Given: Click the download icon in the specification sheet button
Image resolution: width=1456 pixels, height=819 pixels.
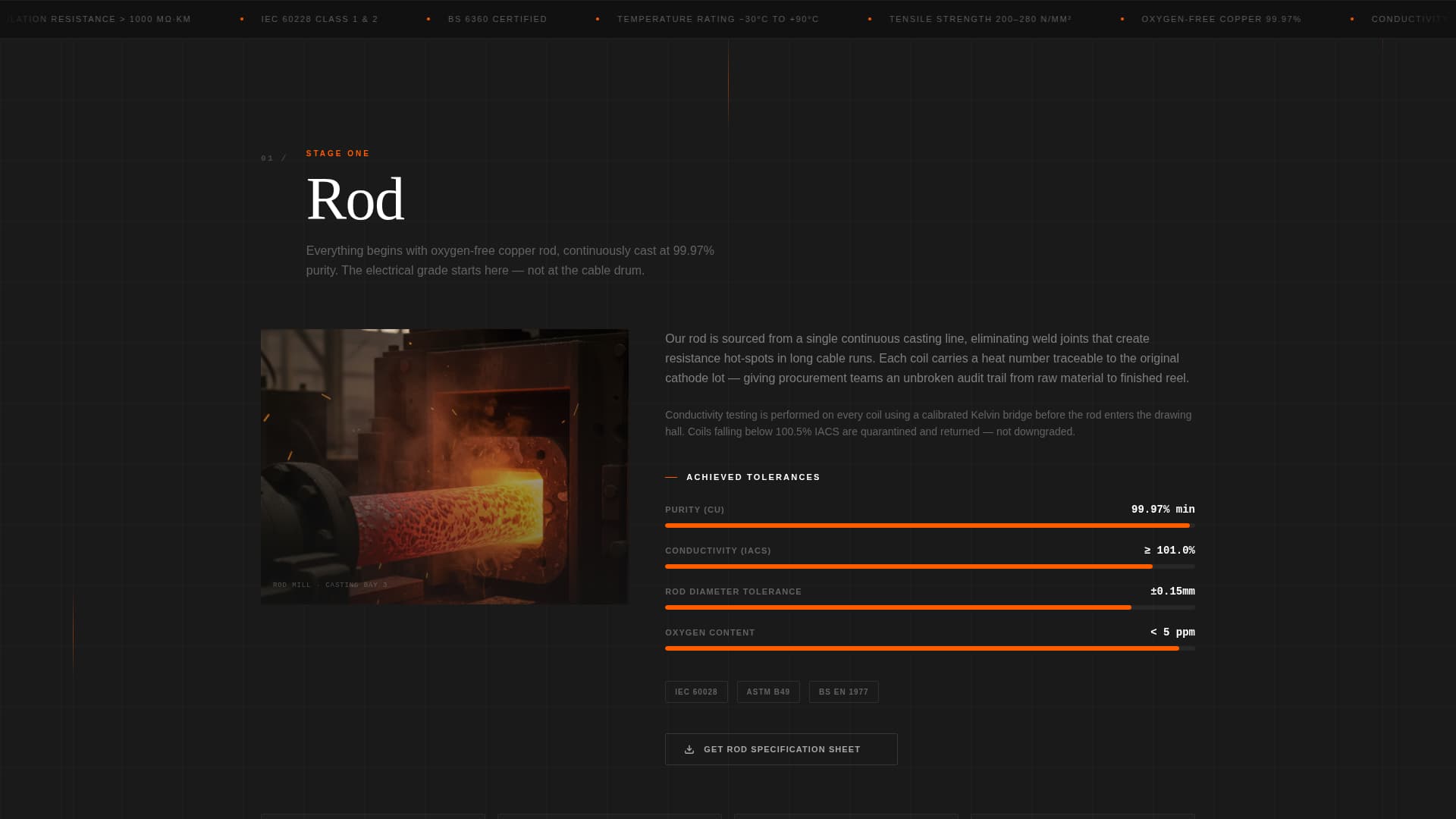Looking at the screenshot, I should point(689,749).
